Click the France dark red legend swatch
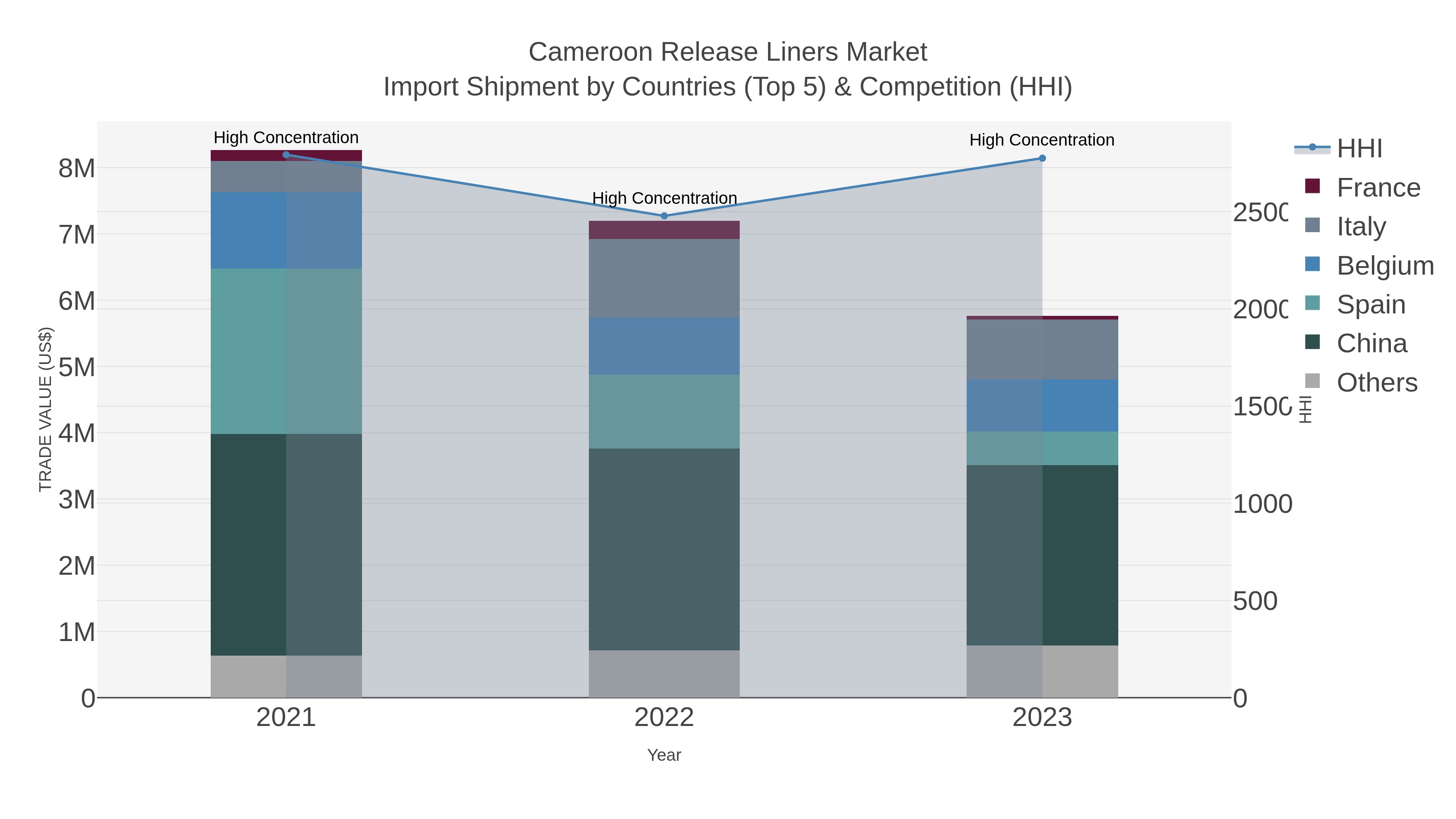1456x819 pixels. 1312,186
